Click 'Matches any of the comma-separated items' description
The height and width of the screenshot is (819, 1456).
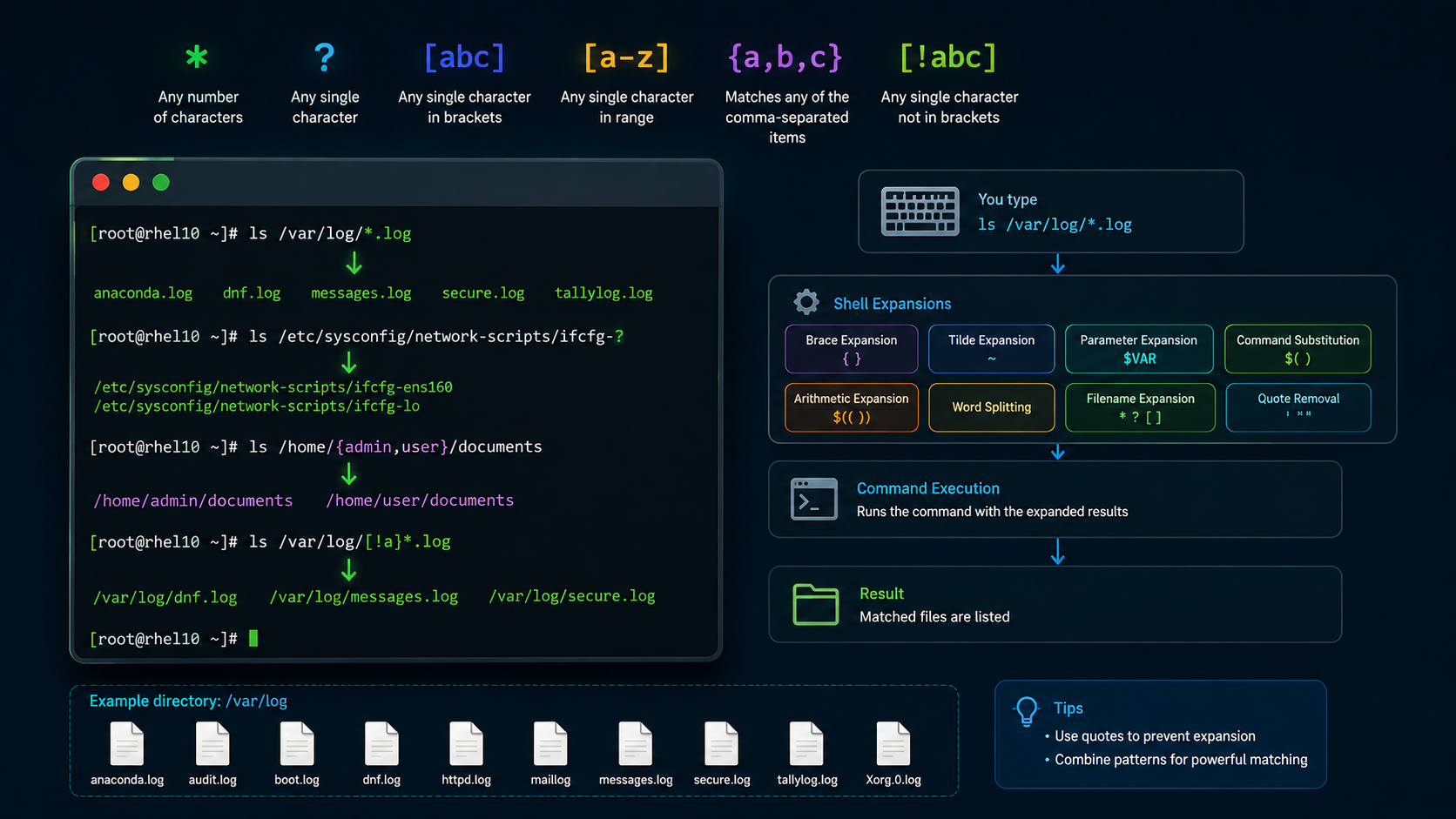[786, 117]
